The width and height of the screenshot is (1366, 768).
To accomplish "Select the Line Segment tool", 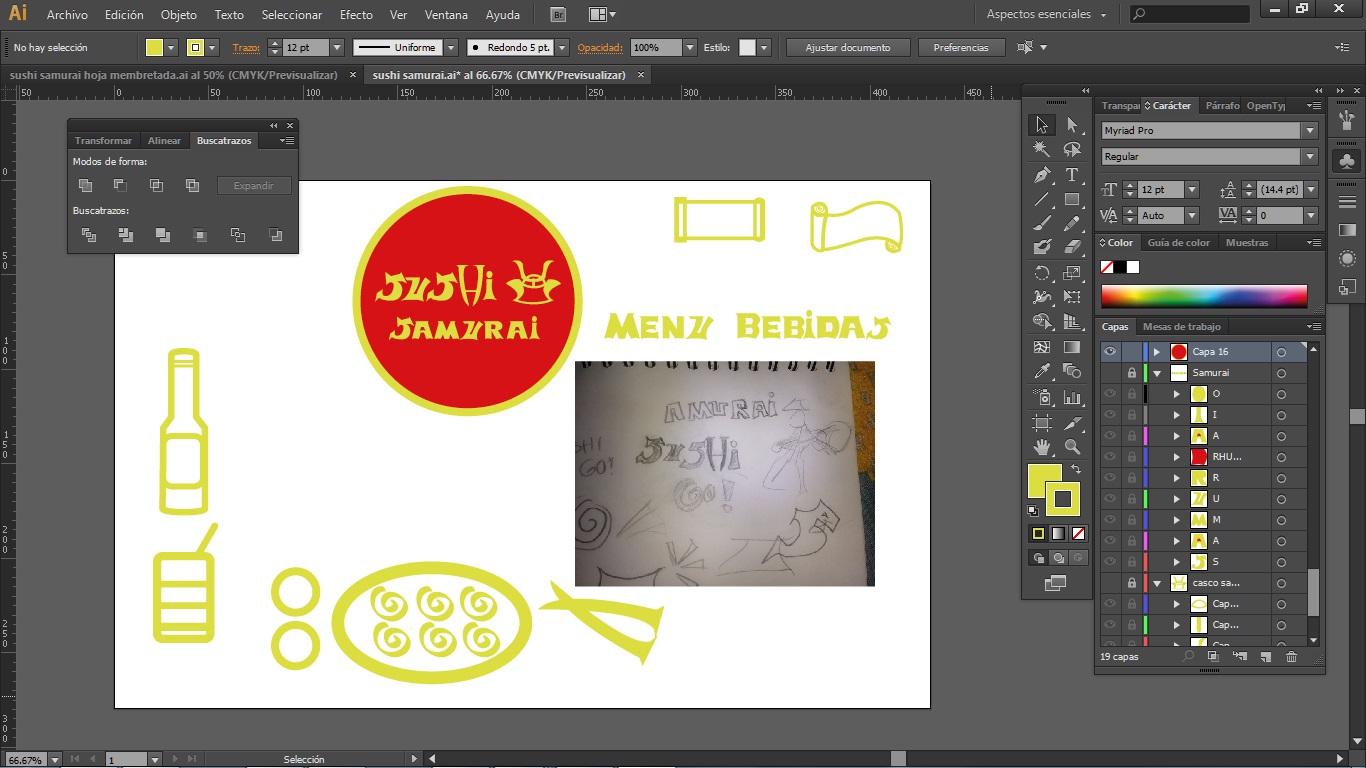I will click(1042, 198).
